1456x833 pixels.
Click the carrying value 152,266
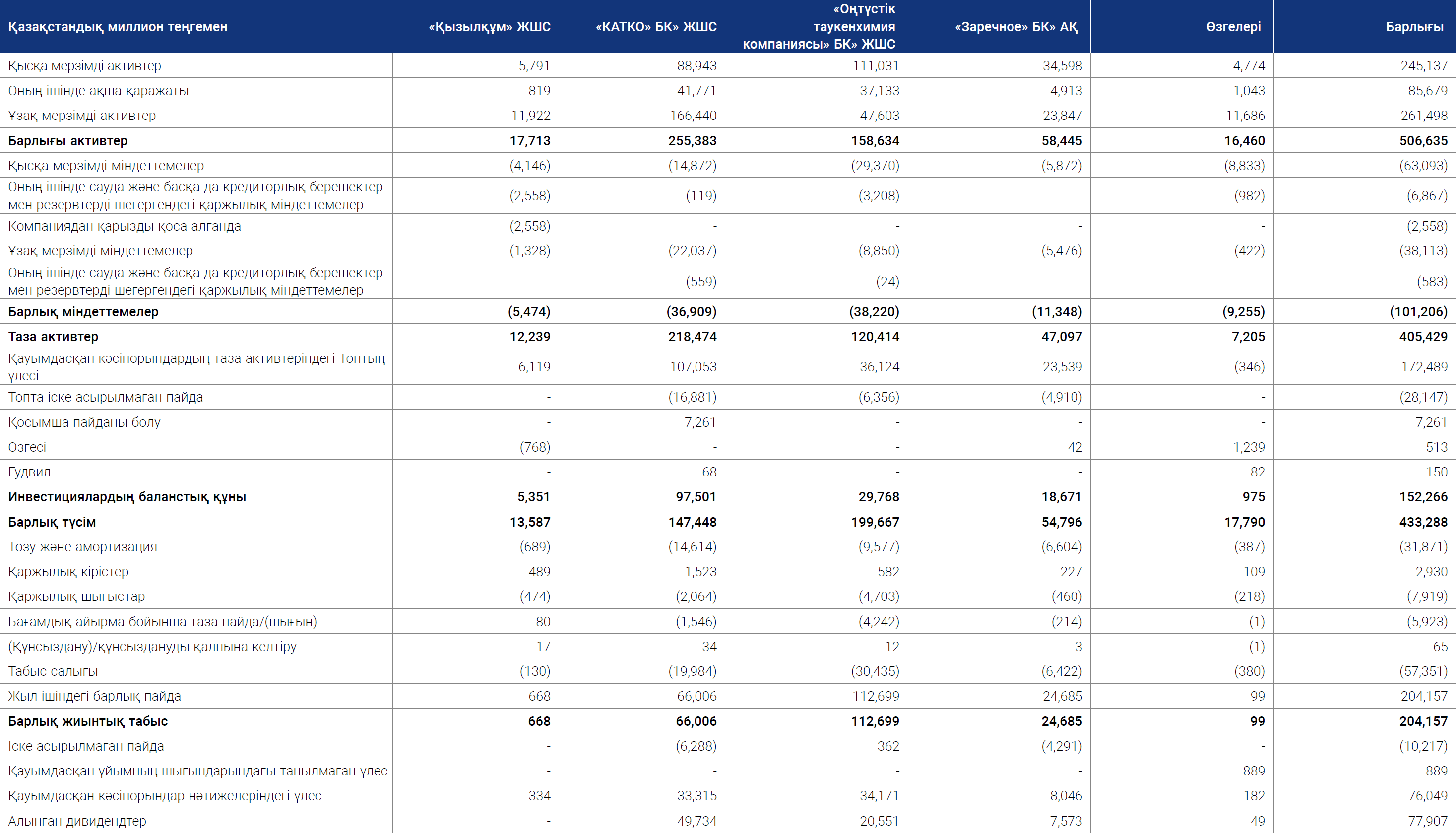tap(1423, 497)
